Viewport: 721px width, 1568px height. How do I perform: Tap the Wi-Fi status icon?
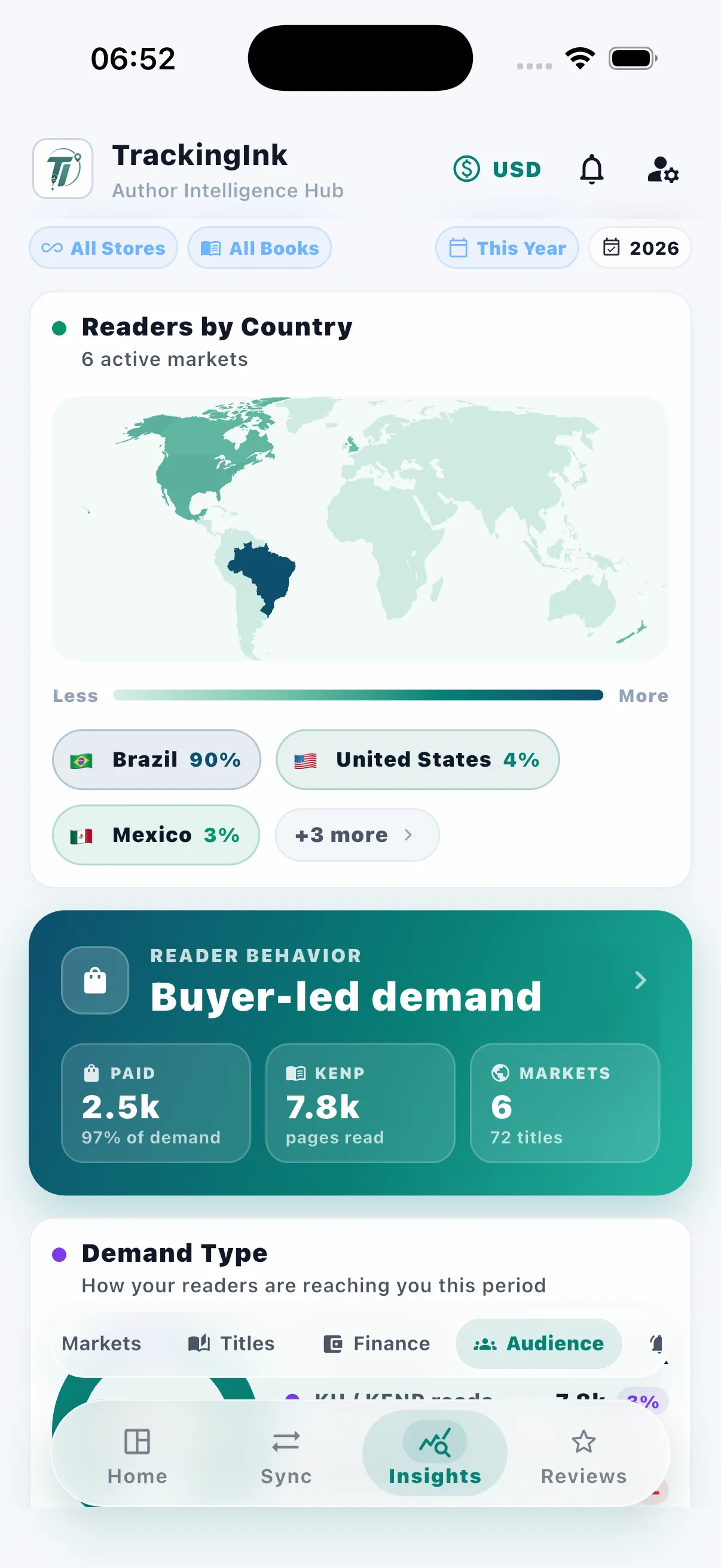click(580, 59)
